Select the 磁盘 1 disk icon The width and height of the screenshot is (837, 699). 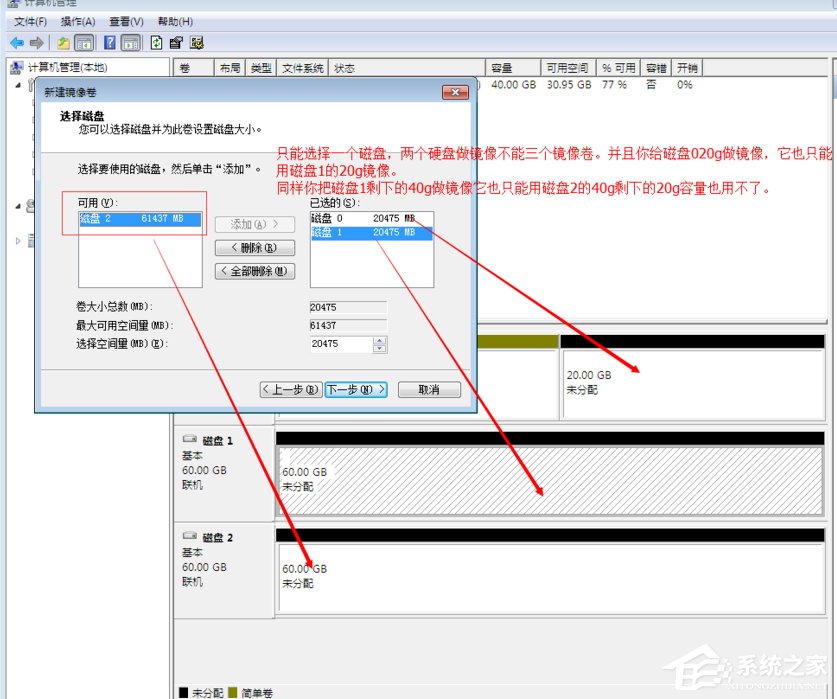coord(191,438)
